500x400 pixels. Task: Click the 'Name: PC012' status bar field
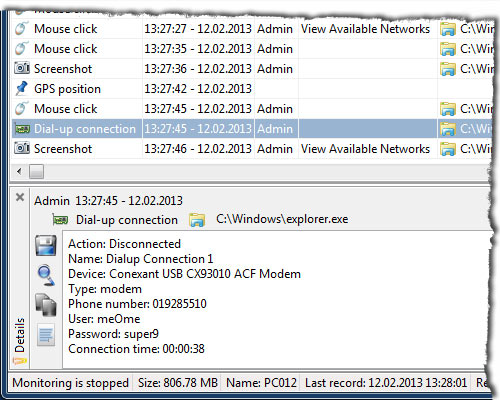[x=261, y=383]
